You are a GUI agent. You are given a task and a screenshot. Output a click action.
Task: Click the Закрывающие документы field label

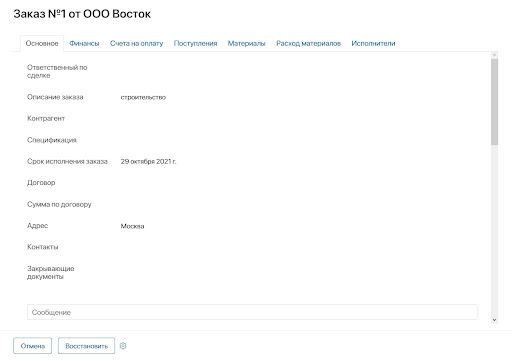pyautogui.click(x=51, y=272)
